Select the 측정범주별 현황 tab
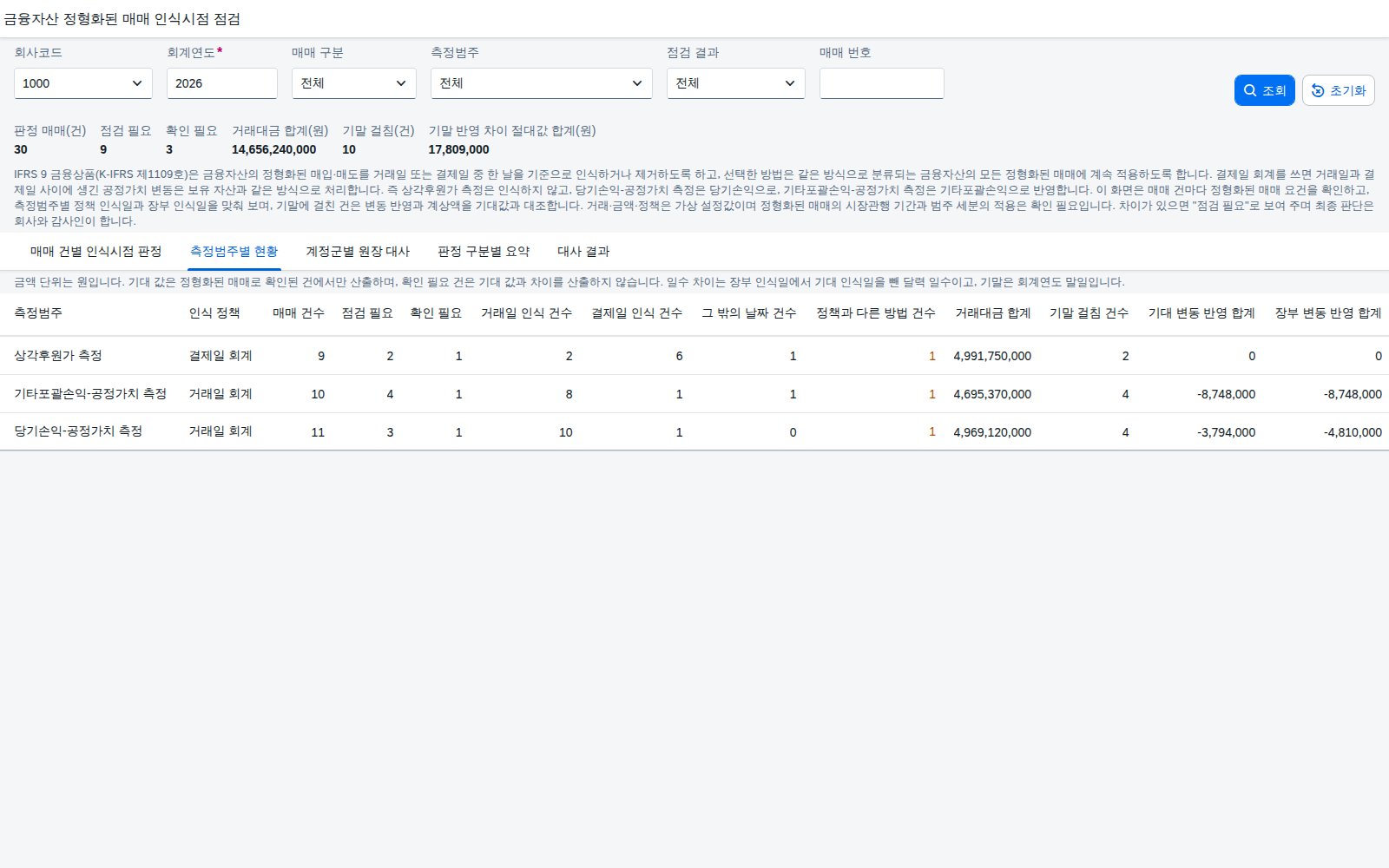 [234, 252]
